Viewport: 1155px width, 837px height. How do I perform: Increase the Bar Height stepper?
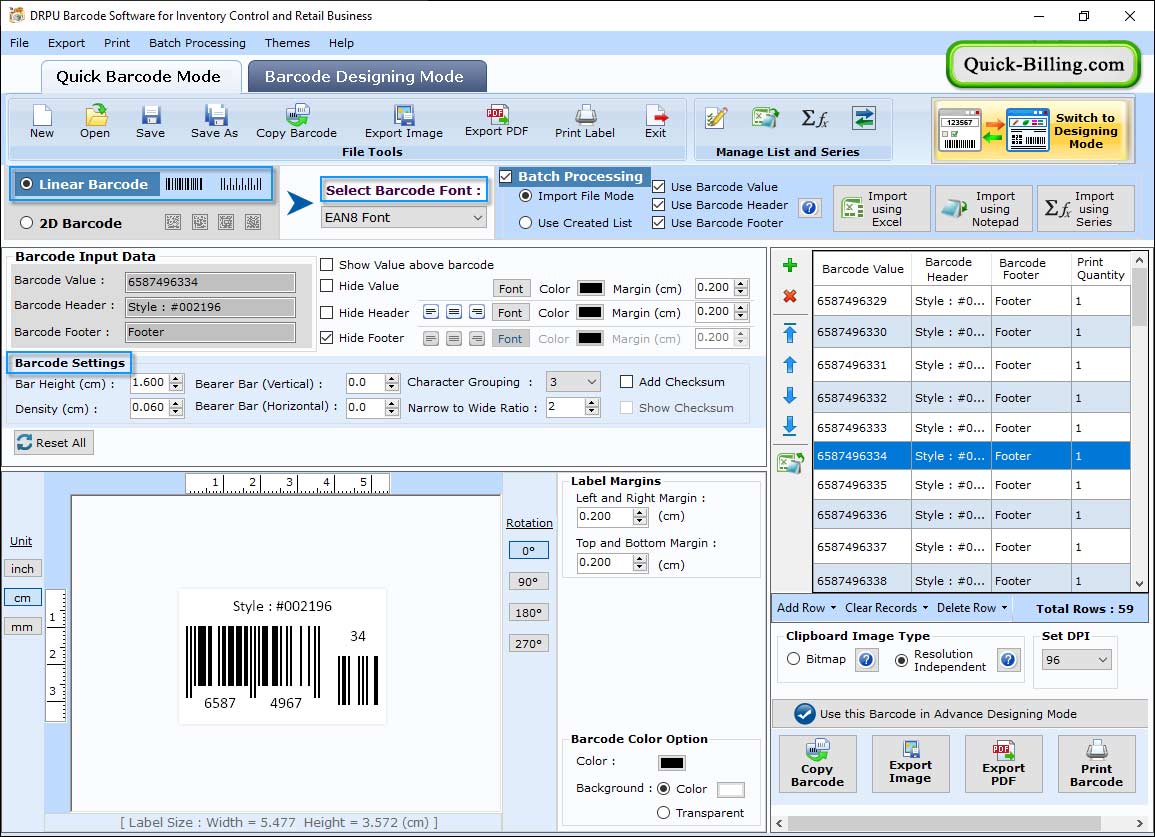175,379
